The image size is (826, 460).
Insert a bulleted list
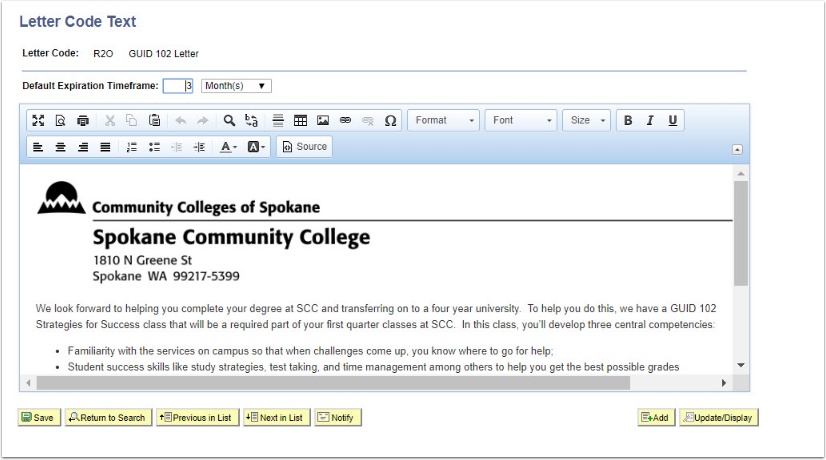click(x=154, y=147)
